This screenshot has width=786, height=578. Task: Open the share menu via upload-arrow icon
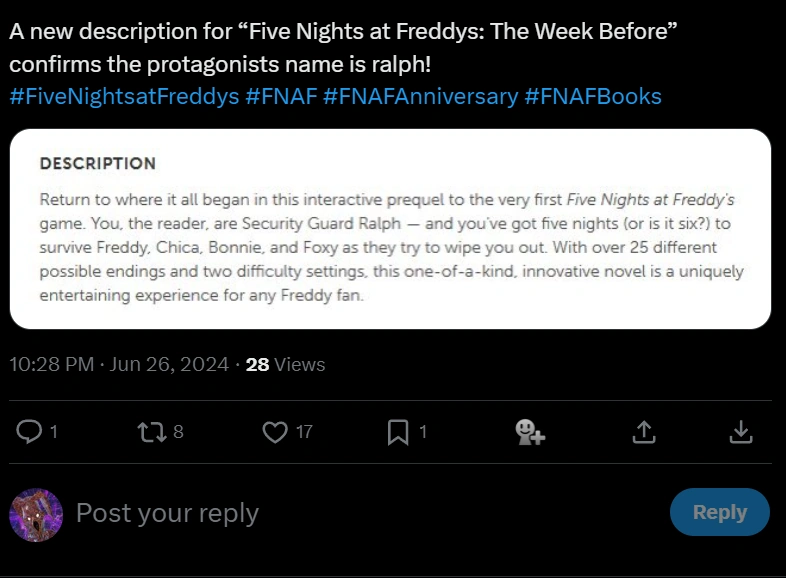pyautogui.click(x=644, y=431)
